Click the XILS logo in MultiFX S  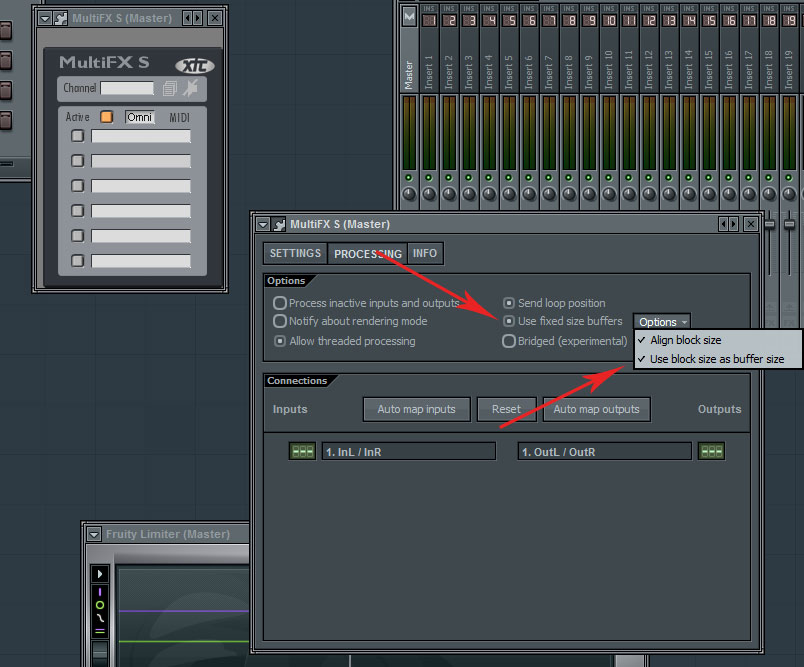click(x=195, y=66)
